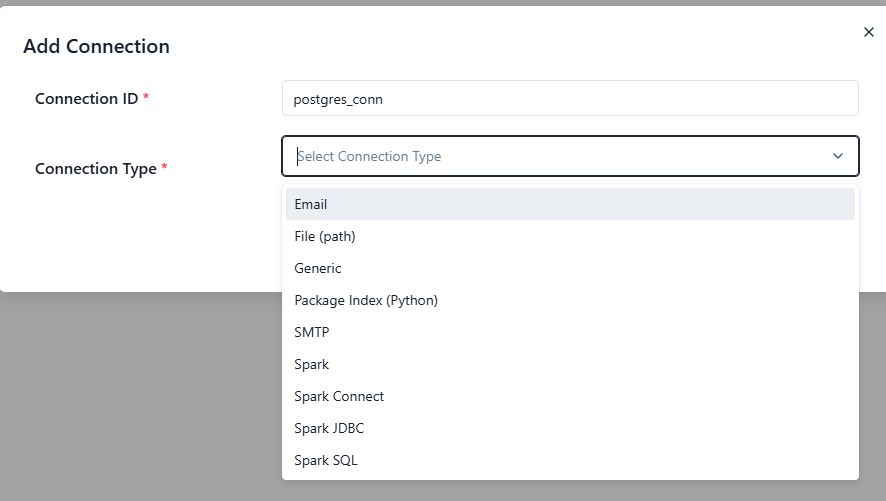The height and width of the screenshot is (501, 886).
Task: Click the red asterisk beside Connection Type
Action: (164, 168)
